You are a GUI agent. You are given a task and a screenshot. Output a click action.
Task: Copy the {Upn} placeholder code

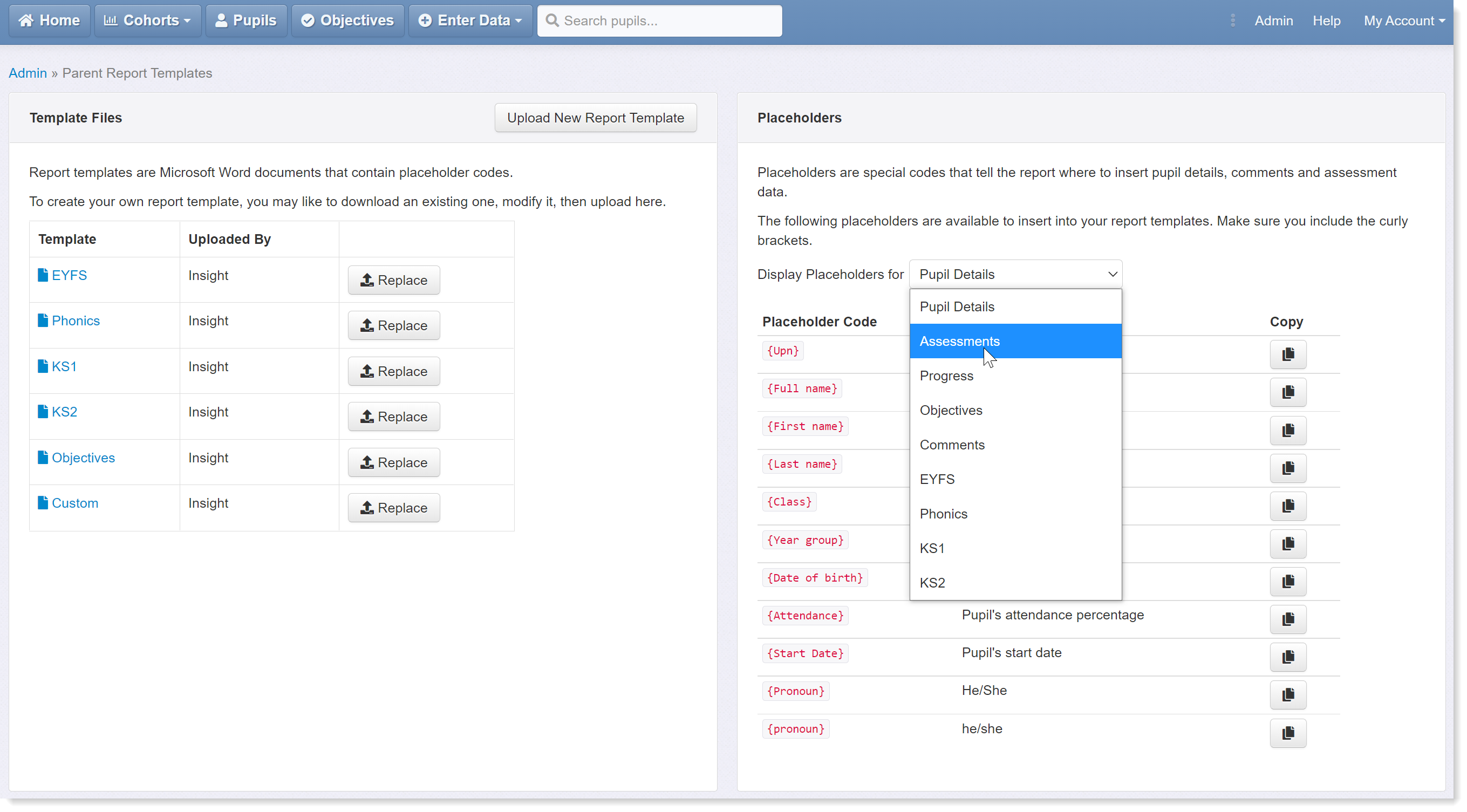[1288, 354]
